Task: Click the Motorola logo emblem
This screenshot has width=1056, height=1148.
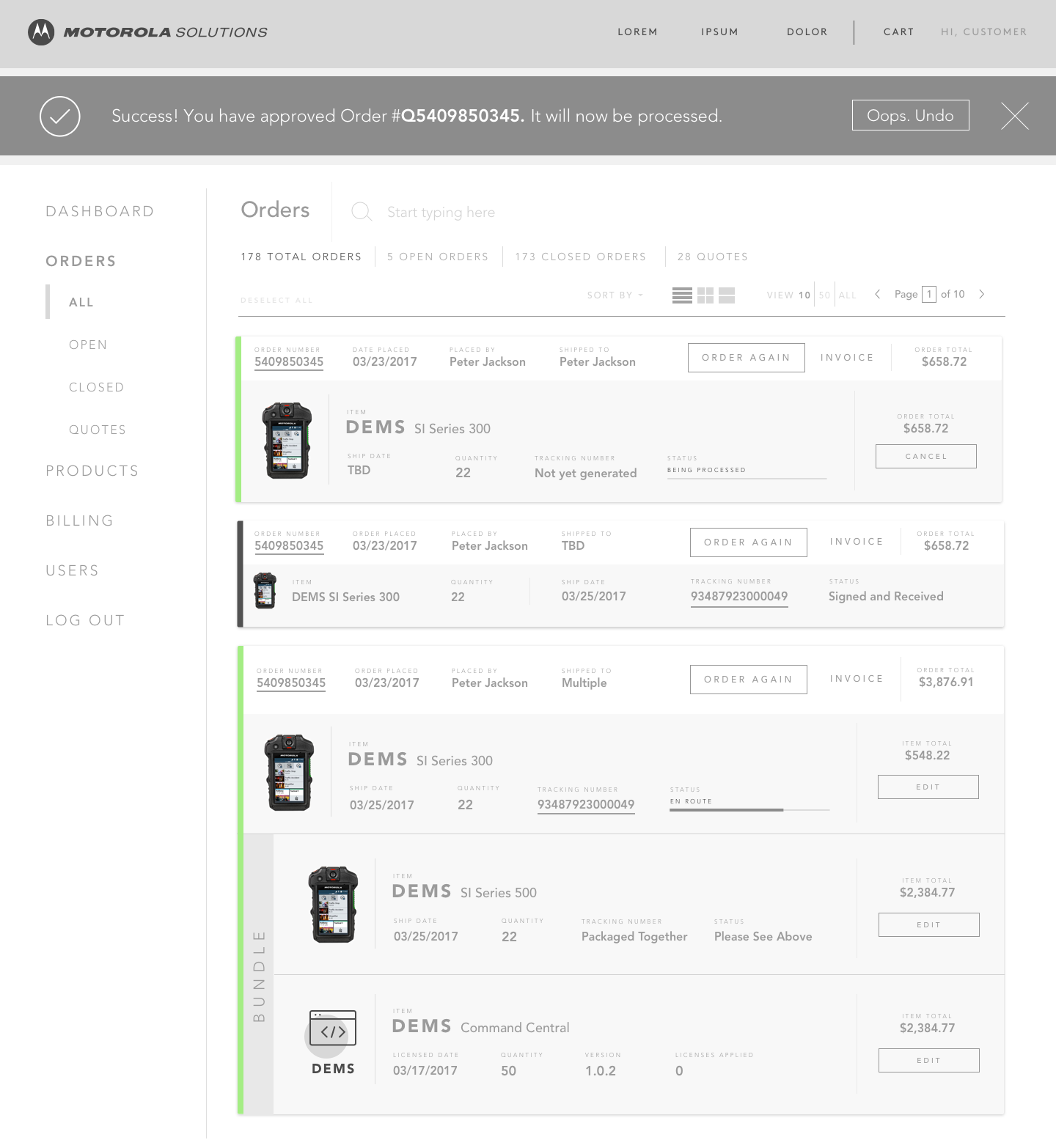Action: 41,32
